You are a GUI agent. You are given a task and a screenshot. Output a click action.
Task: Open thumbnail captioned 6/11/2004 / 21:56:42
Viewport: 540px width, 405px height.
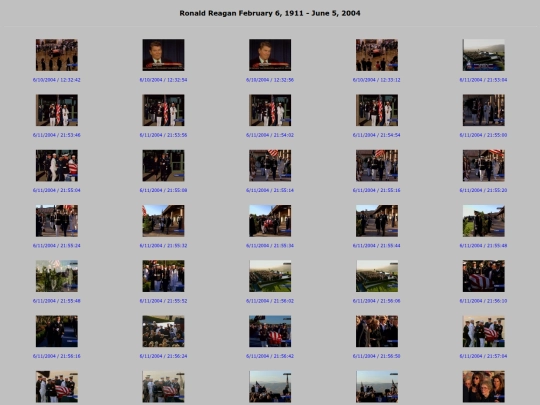point(270,331)
